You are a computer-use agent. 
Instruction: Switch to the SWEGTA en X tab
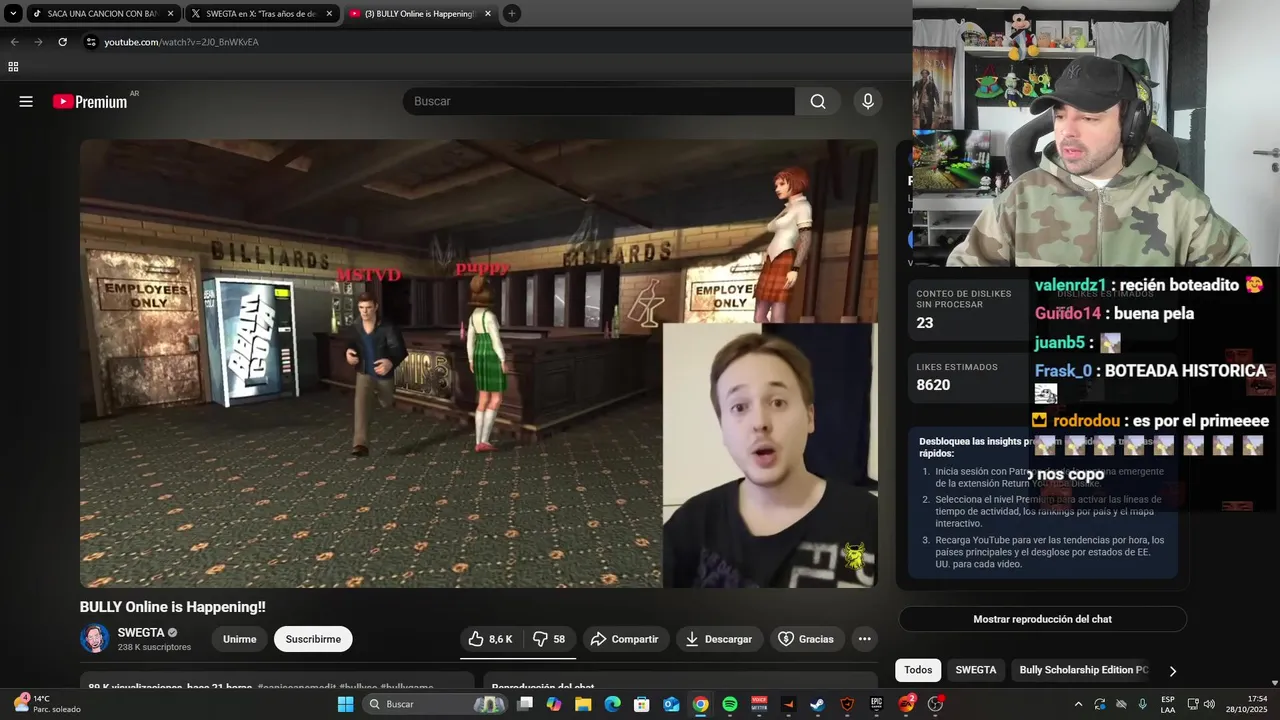262,14
